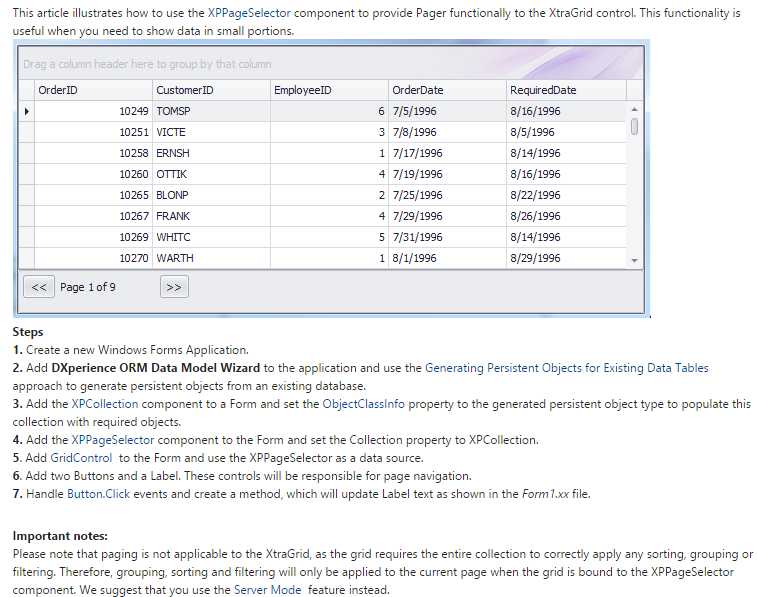
Task: Select OrderDate cell 7/25/1996
Action: point(448,195)
